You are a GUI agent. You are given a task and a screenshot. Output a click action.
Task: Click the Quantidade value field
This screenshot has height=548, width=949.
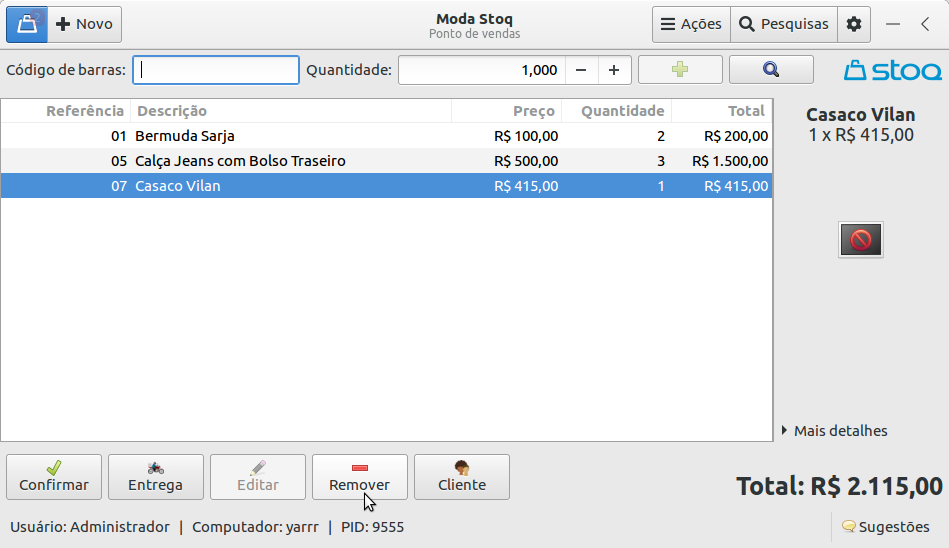[482, 70]
